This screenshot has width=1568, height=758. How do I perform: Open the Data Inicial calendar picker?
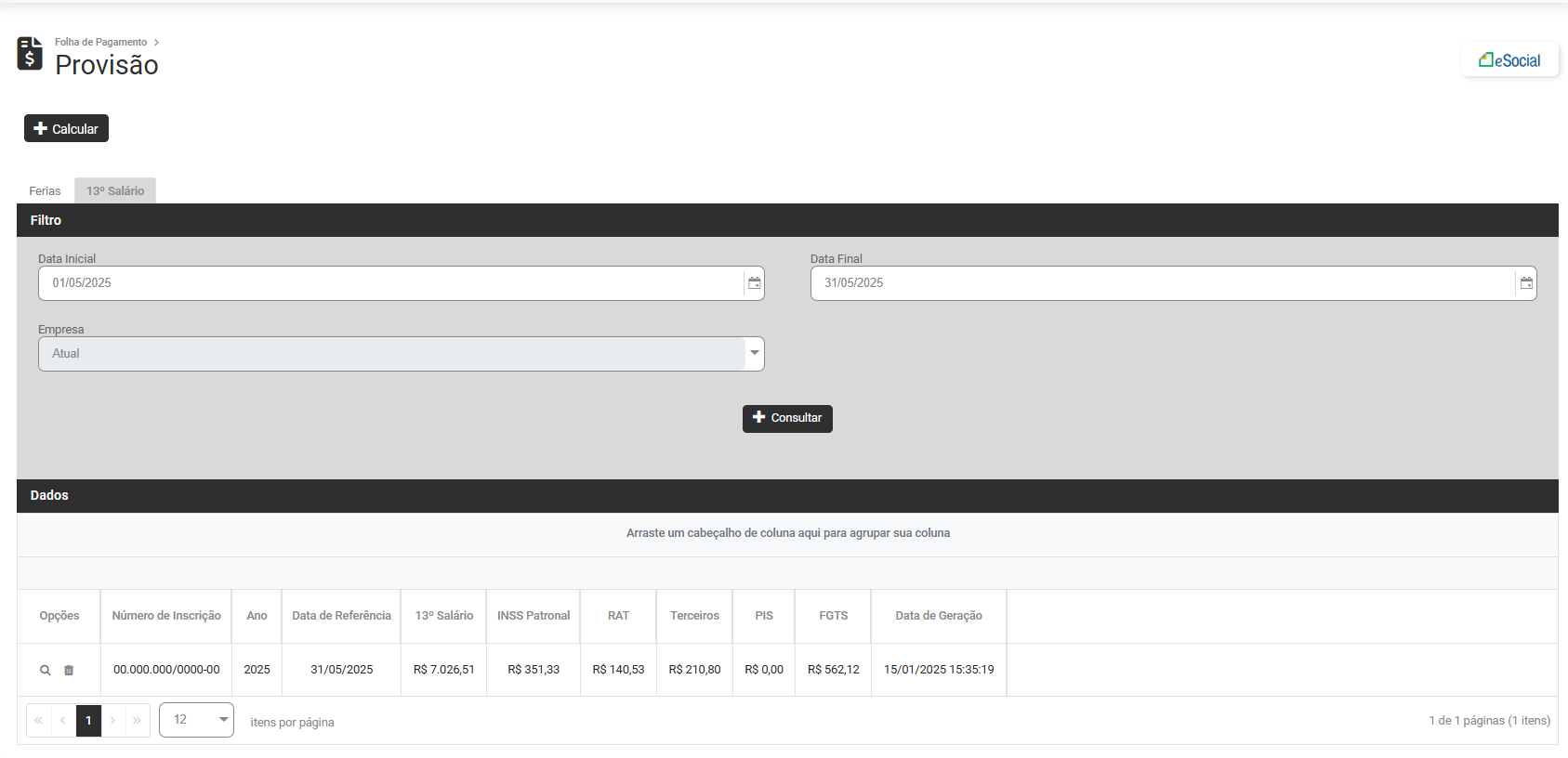click(x=754, y=283)
